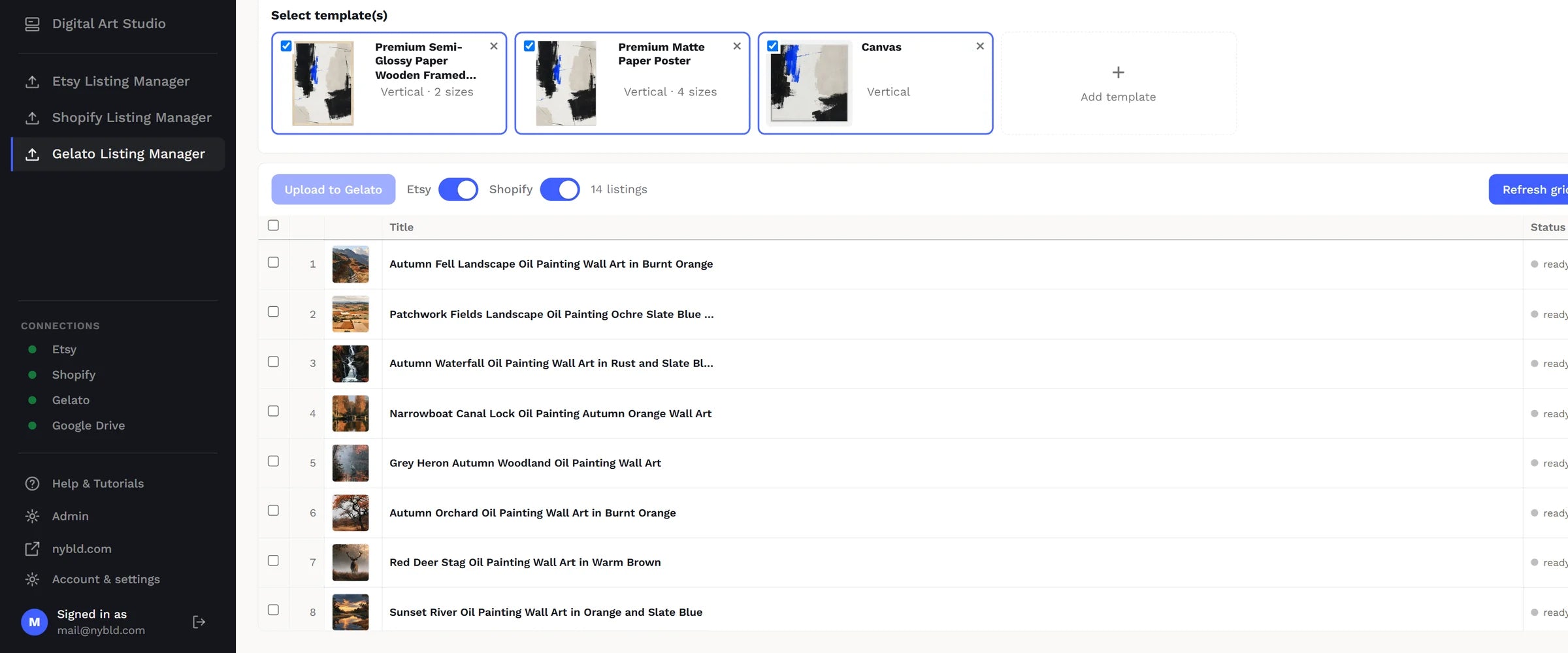This screenshot has width=1568, height=653.
Task: Check the Sunset River Oil Painting checkbox
Action: point(273,610)
